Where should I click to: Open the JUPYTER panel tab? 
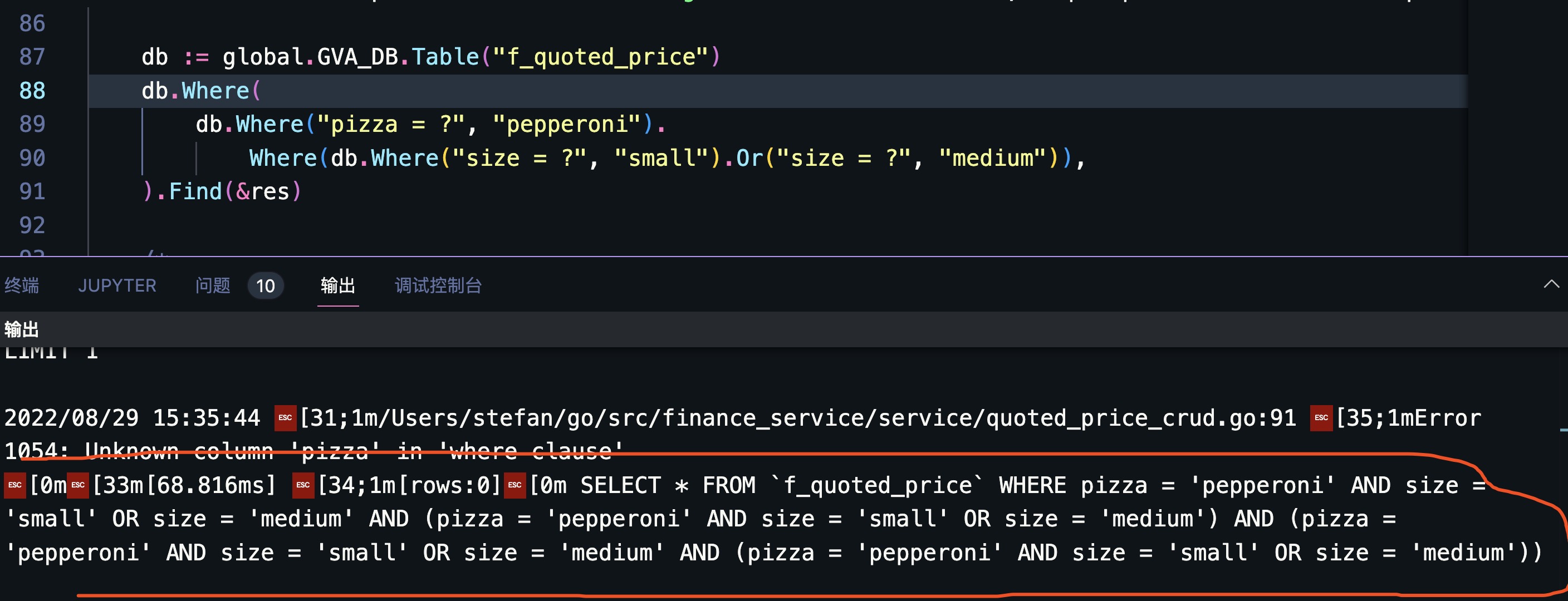(x=117, y=286)
